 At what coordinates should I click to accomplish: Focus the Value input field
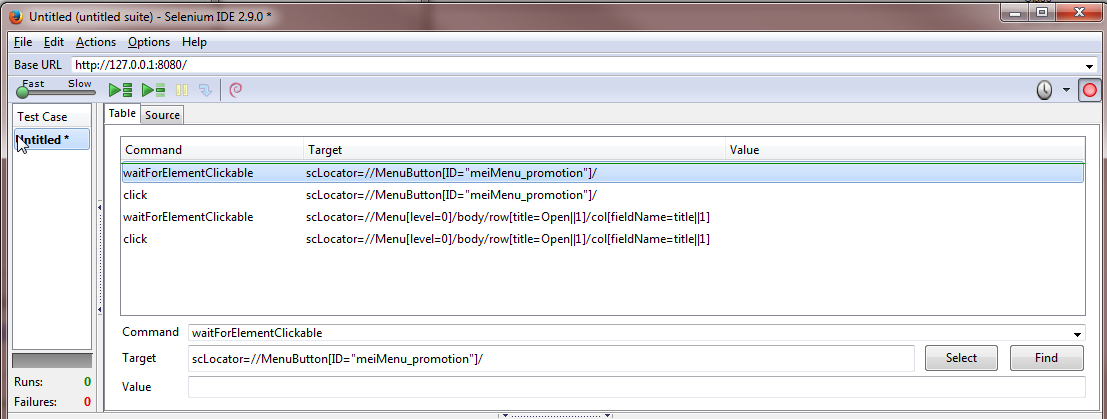click(x=636, y=387)
